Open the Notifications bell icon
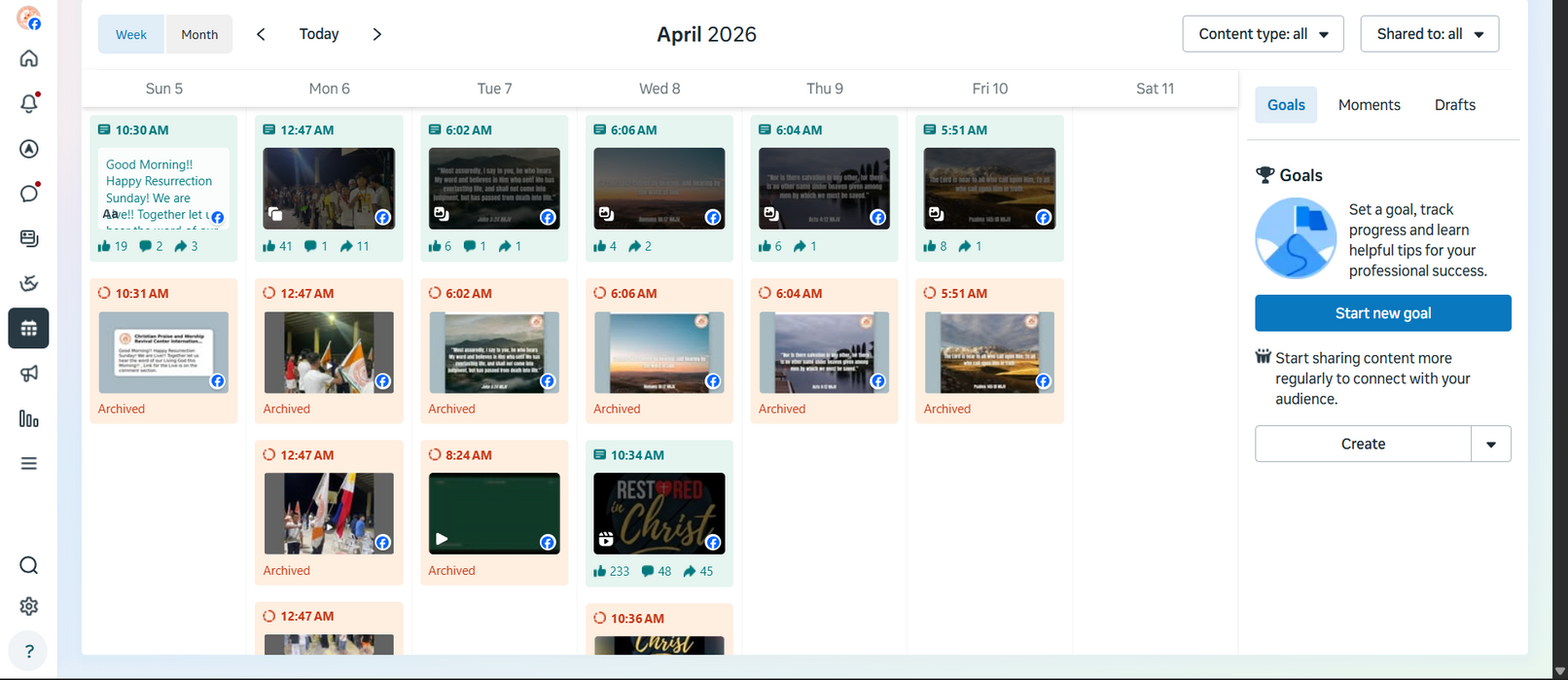Screen dimensions: 1568x680 tap(29, 103)
